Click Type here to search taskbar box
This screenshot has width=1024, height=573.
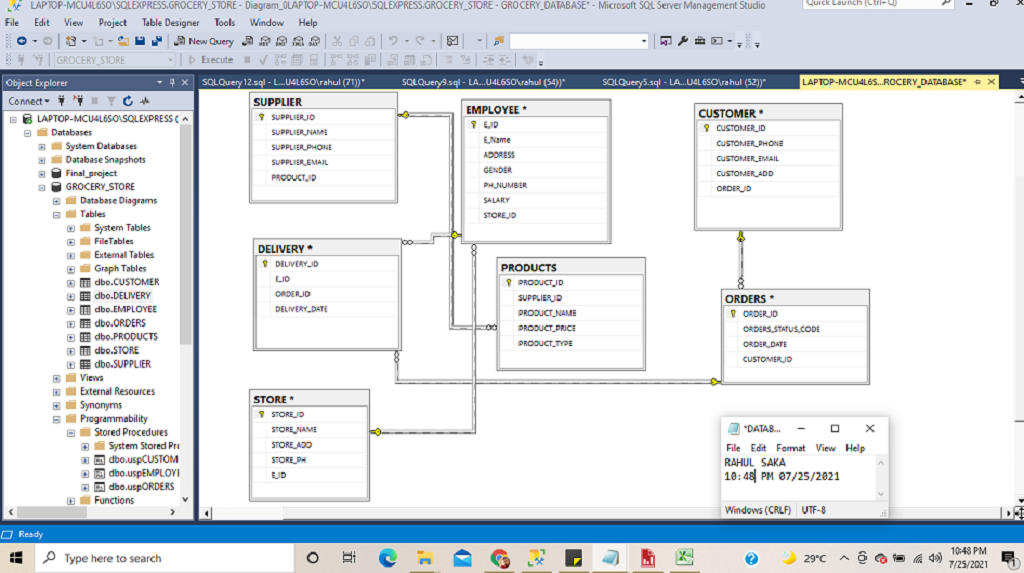point(163,558)
